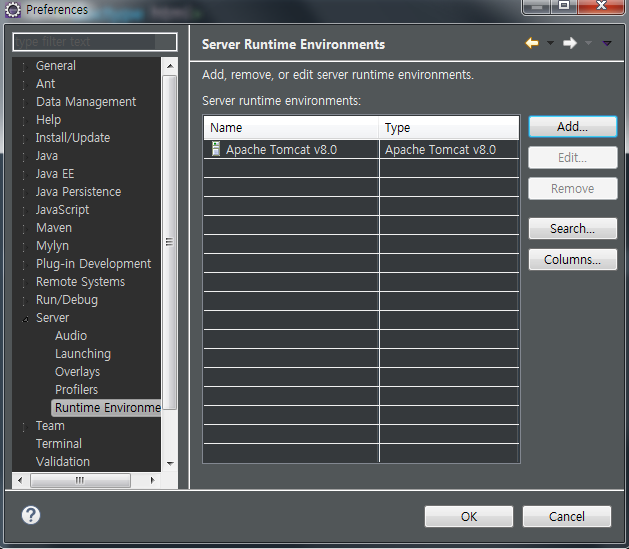Expand the Data Management node
Image resolution: width=629 pixels, height=549 pixels.
25,103
